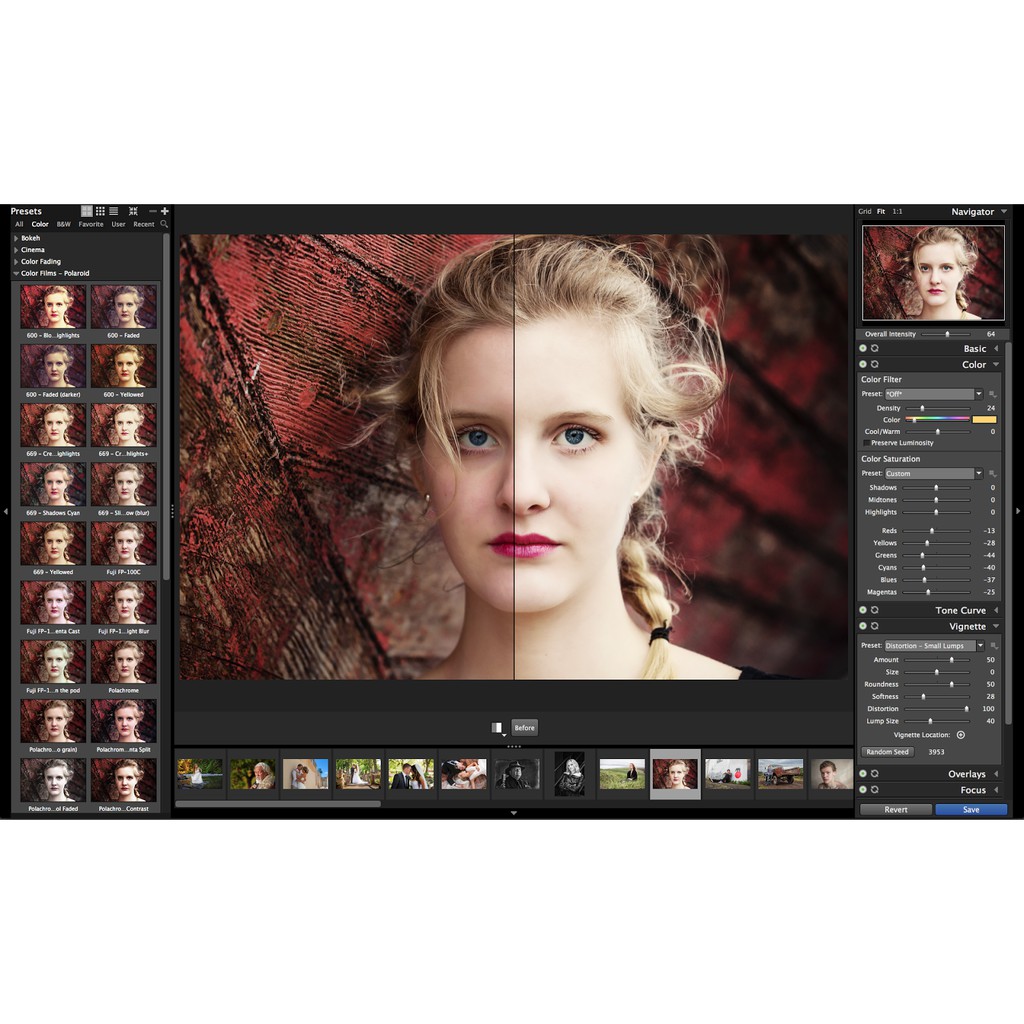The image size is (1024, 1024).
Task: Click the split-view icon beside the Before button
Action: click(x=496, y=728)
